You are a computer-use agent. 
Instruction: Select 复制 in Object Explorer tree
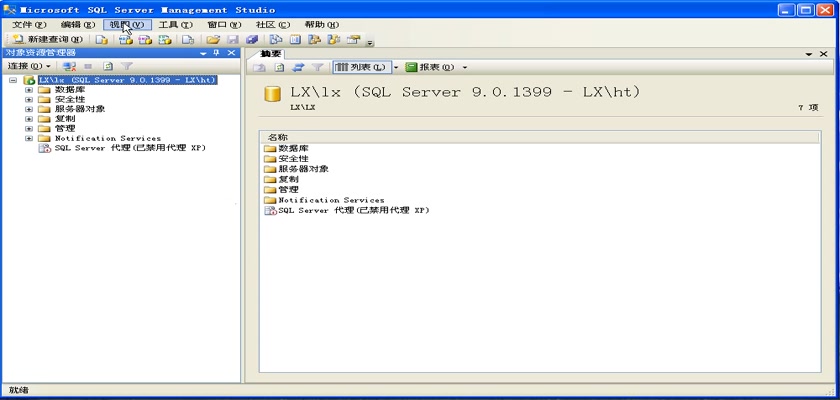click(x=65, y=119)
